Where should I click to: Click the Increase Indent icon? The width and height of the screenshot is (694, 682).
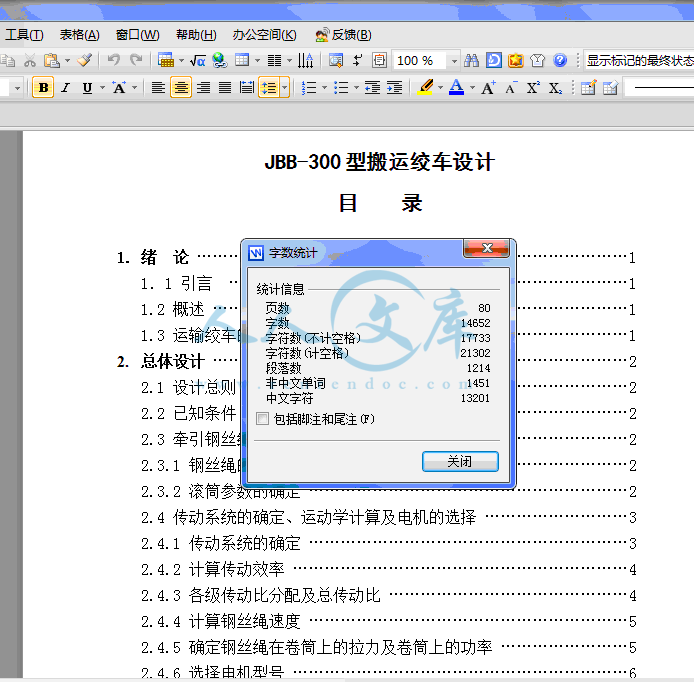click(x=394, y=88)
